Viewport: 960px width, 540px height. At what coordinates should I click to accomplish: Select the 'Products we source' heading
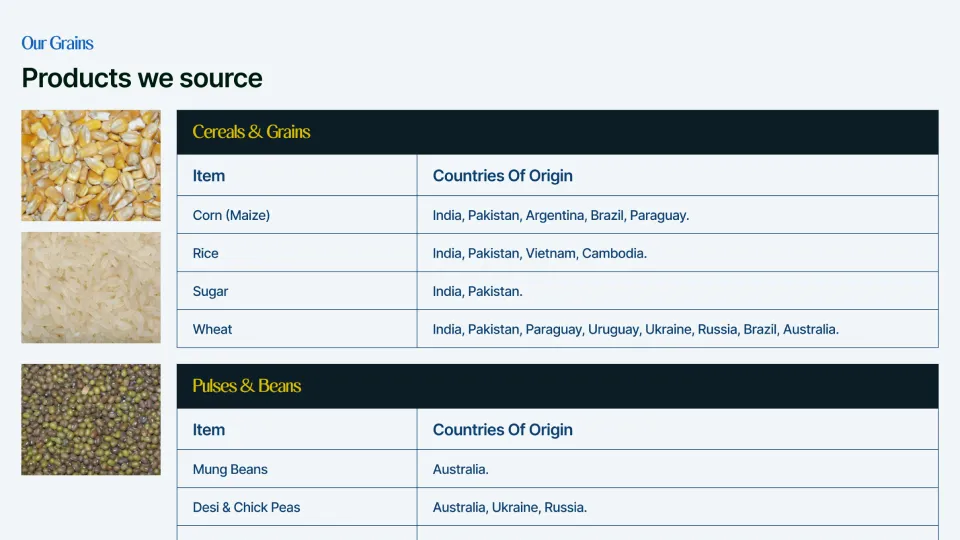(x=142, y=78)
